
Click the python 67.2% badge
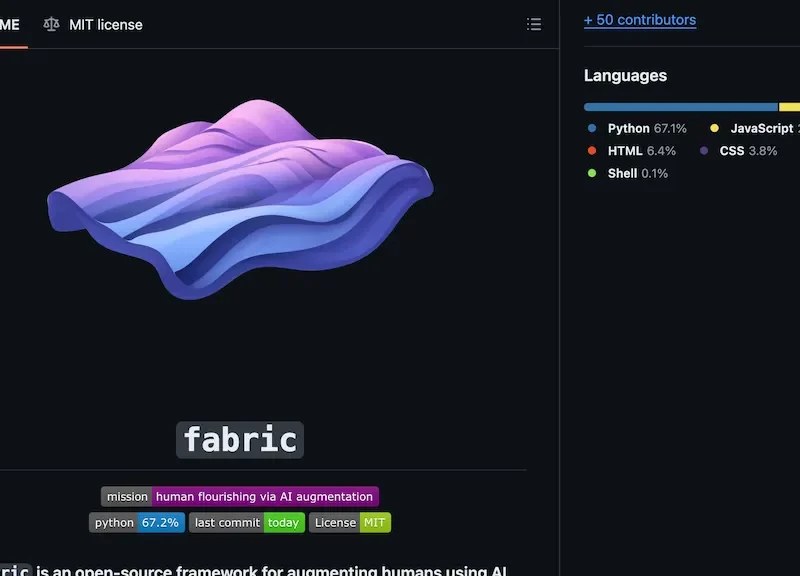(137, 522)
